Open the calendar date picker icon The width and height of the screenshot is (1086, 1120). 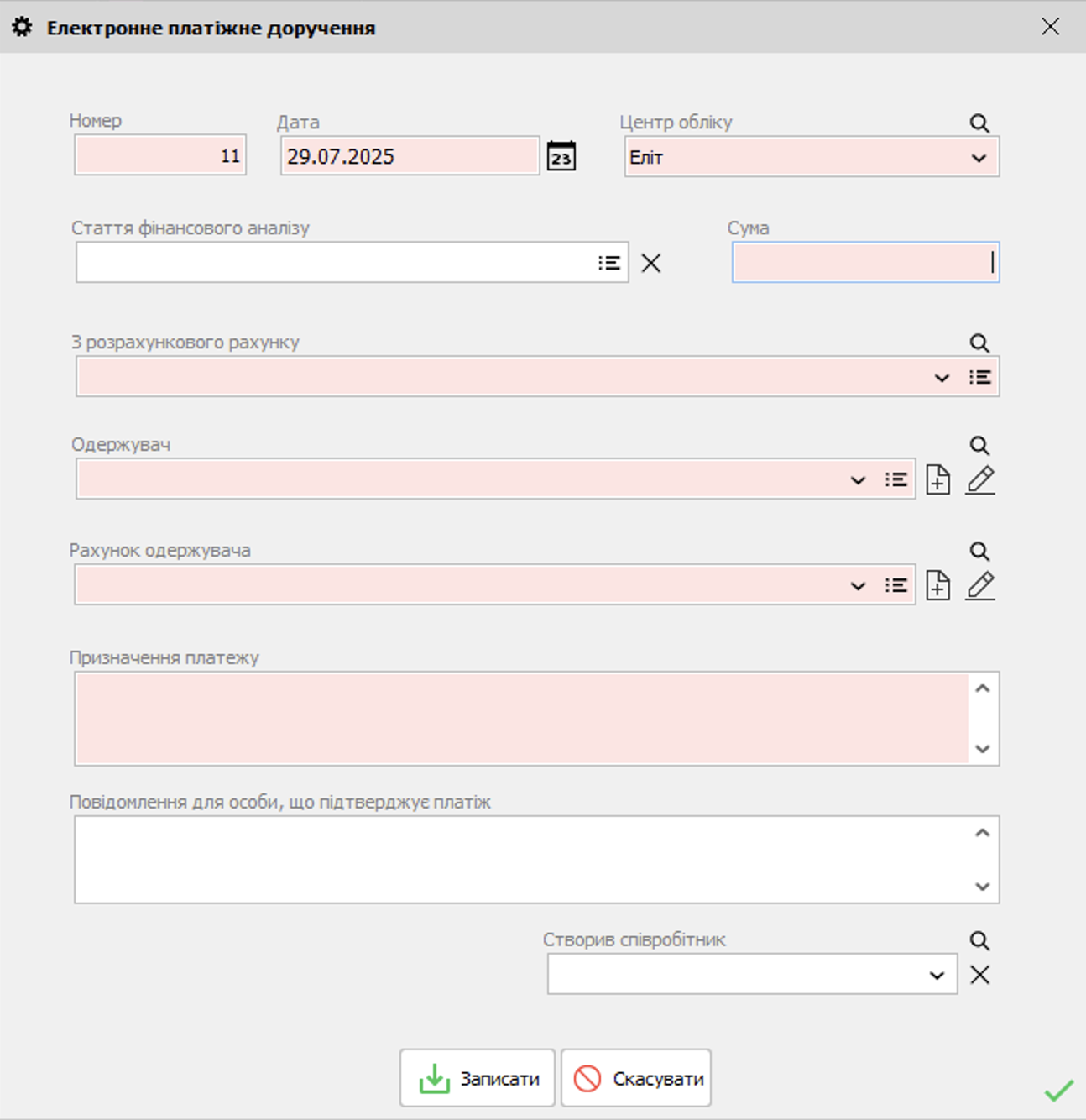(x=561, y=156)
